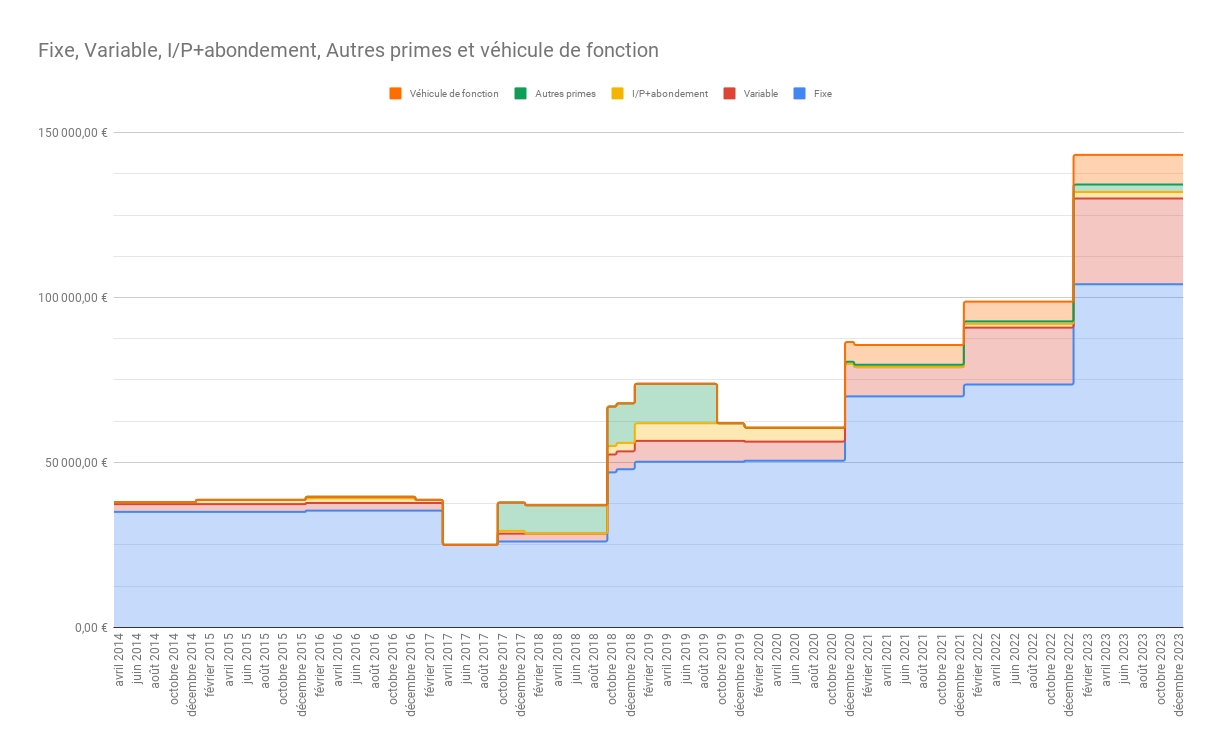
Task: Click the red Variable legend swatch
Action: click(729, 94)
